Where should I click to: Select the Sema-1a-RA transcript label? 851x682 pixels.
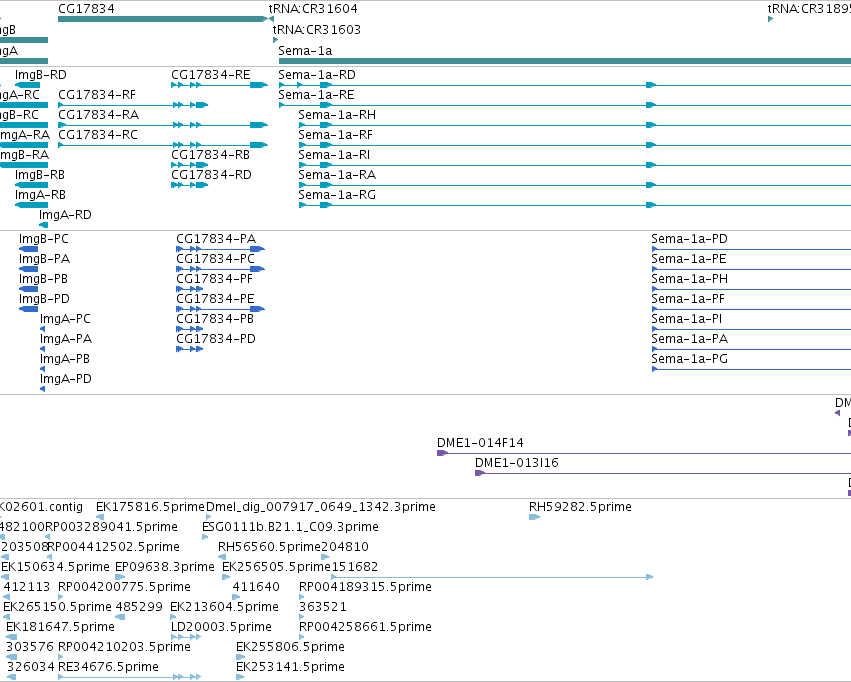[x=337, y=175]
